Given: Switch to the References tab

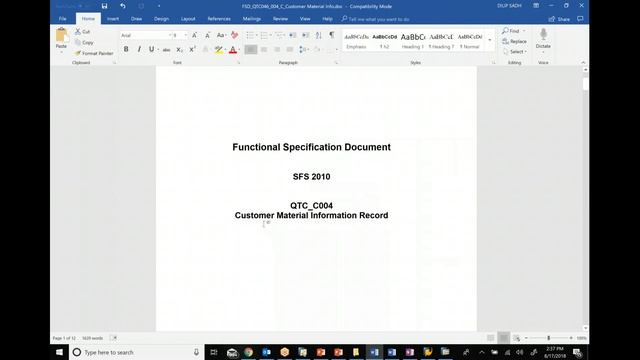Looking at the screenshot, I should (x=219, y=19).
